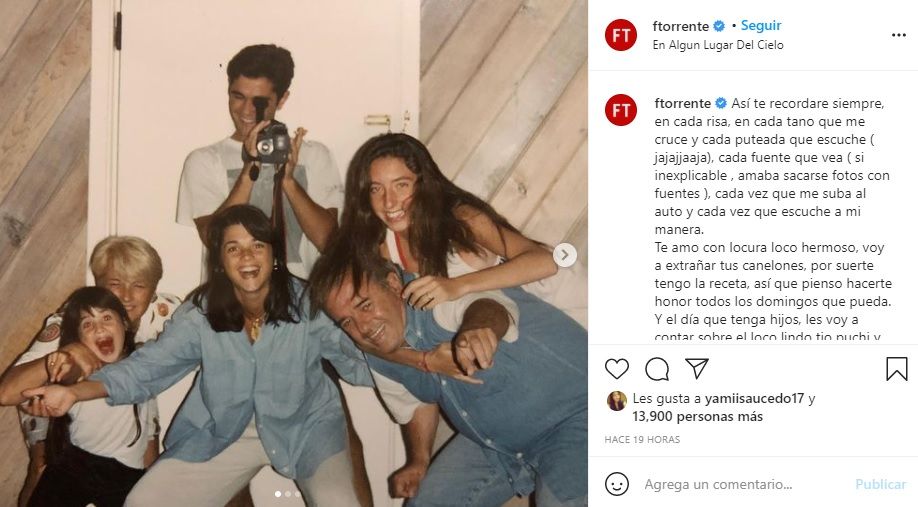
Task: Share the post with the paper plane icon
Action: click(x=697, y=368)
